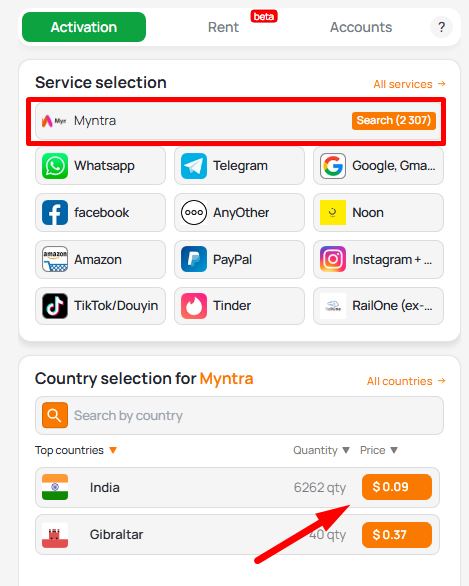Click the 6262 qty text
Image resolution: width=469 pixels, height=586 pixels.
[x=320, y=488]
